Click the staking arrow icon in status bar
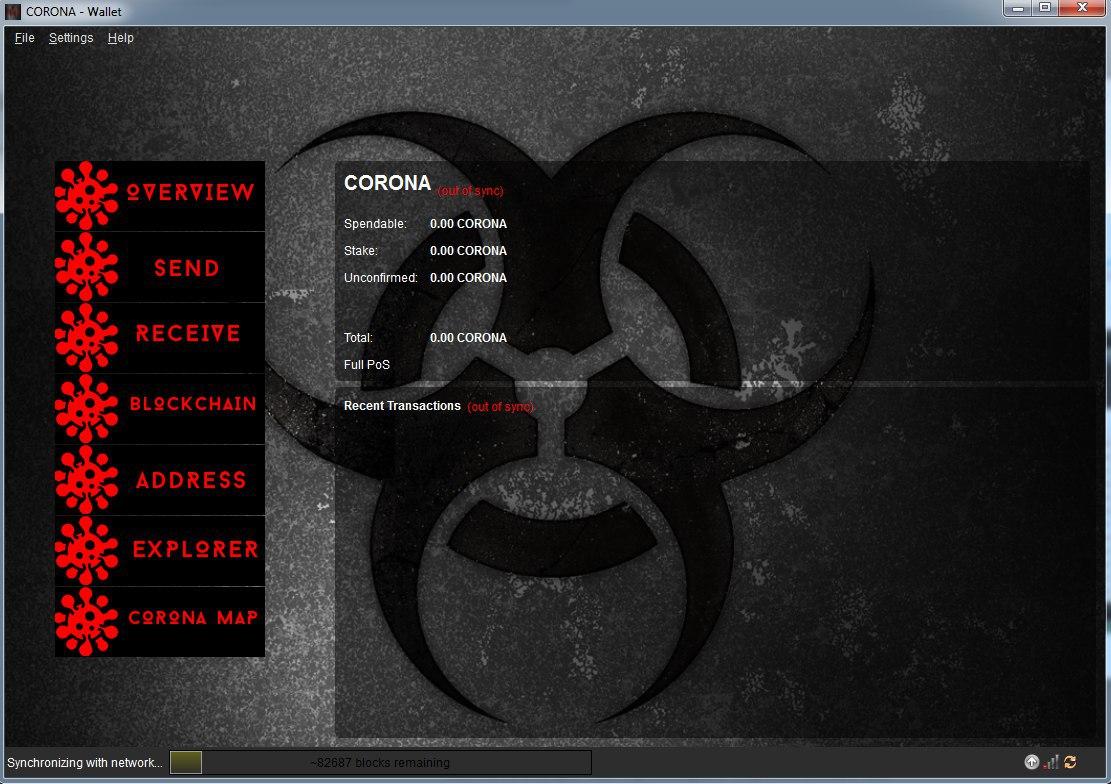Screen dimensions: 1111x784 click(x=1032, y=762)
